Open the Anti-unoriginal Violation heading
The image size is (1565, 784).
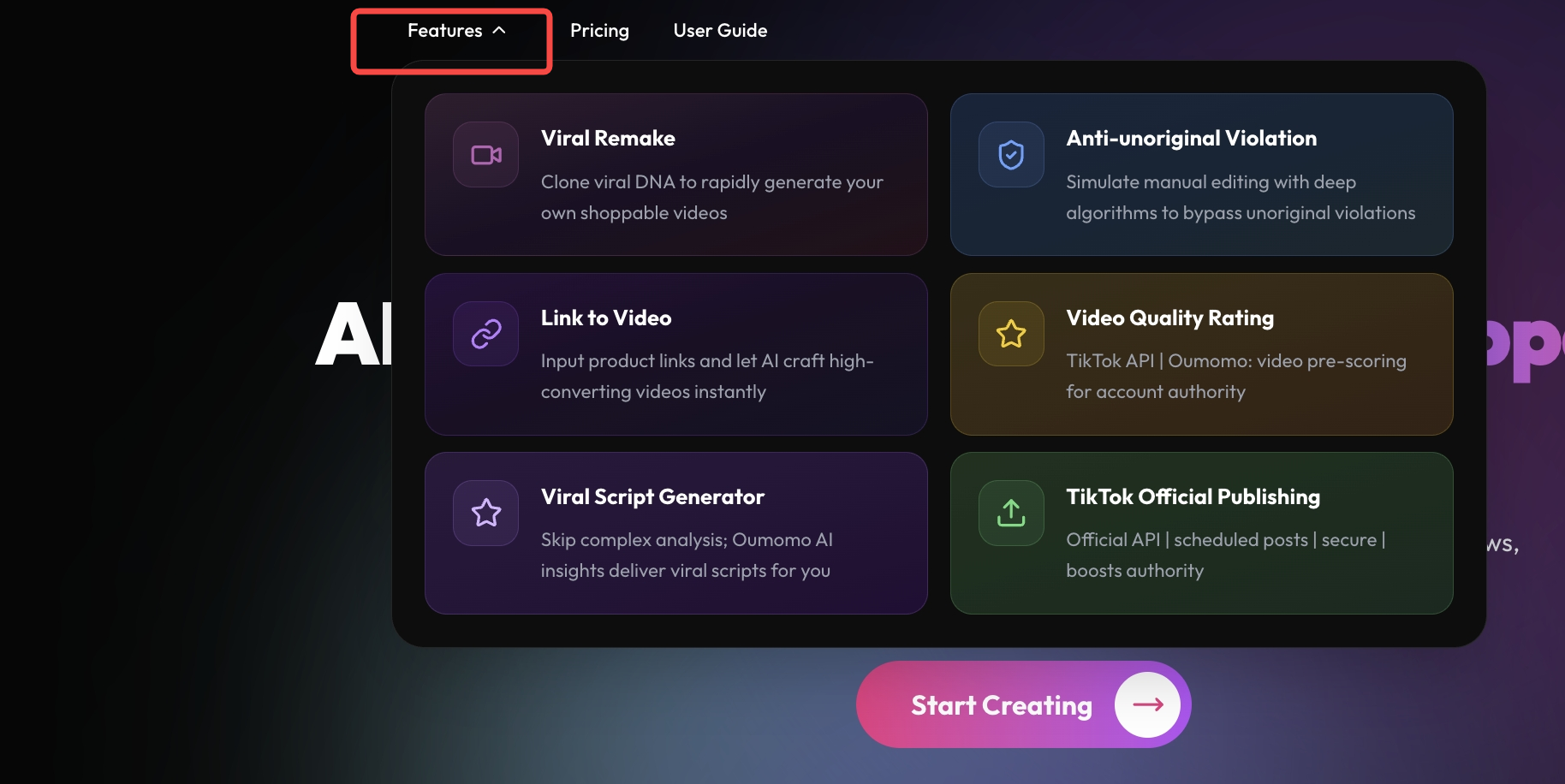coord(1192,139)
